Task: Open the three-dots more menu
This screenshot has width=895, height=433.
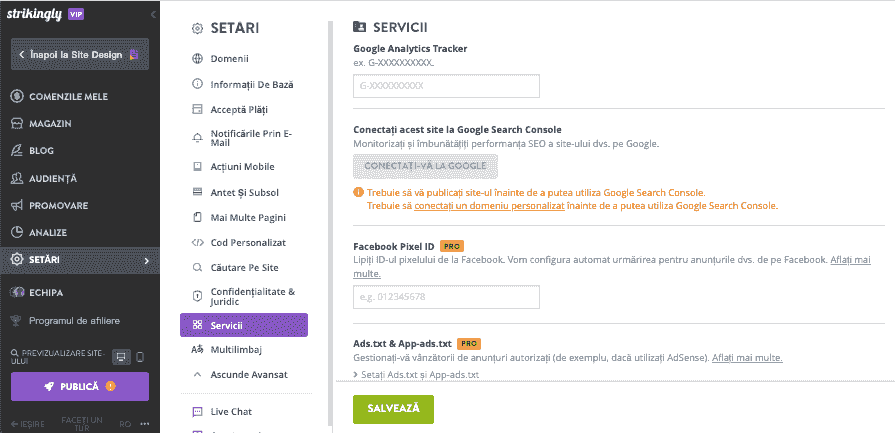Action: [x=144, y=424]
